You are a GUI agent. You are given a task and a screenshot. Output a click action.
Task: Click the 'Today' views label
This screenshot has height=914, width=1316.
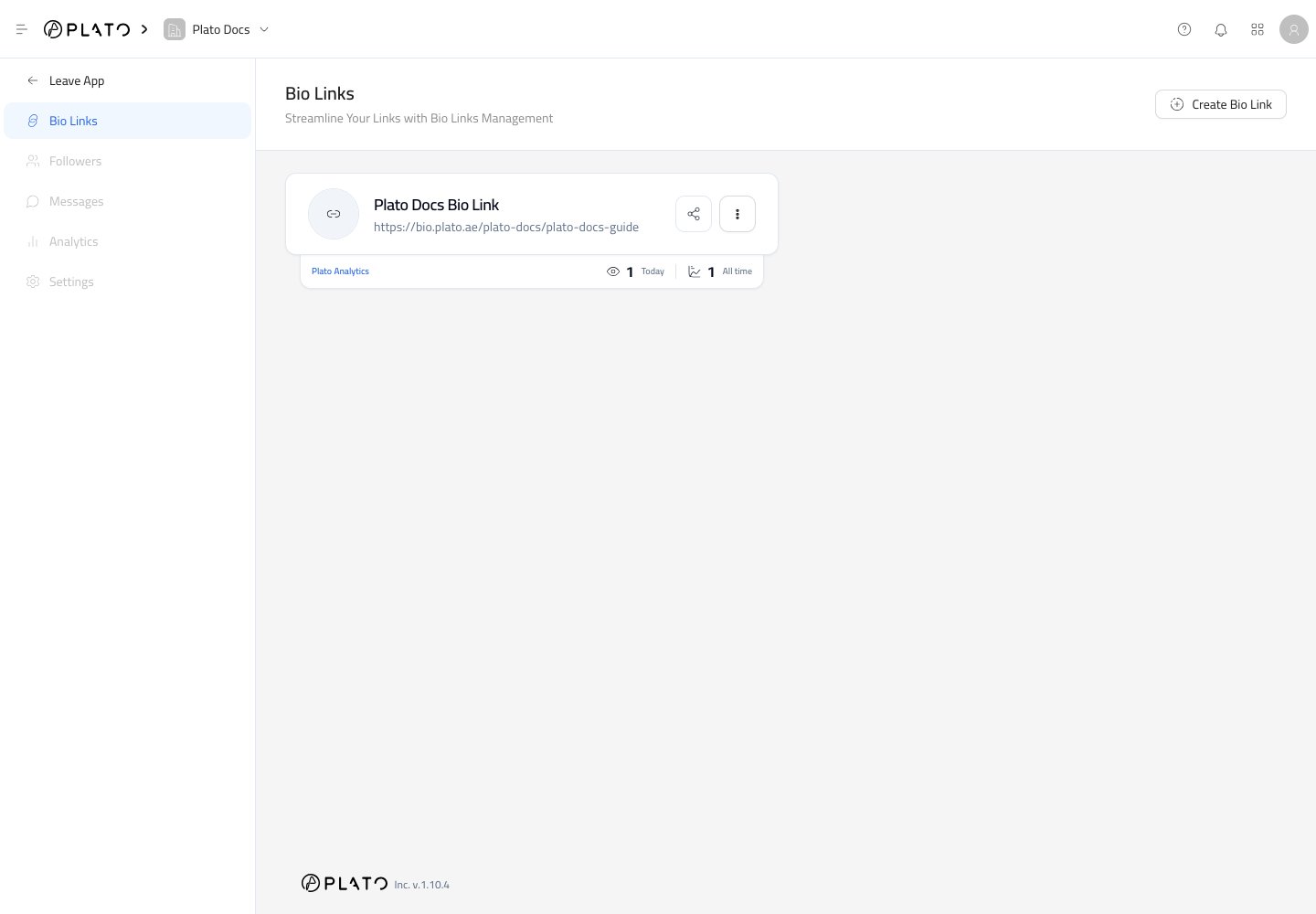coord(653,271)
